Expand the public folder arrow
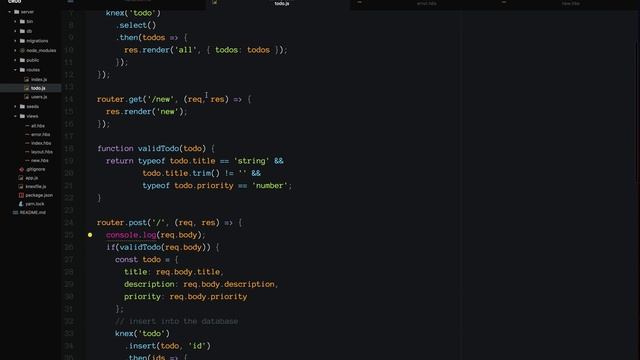Viewport: 640px width, 360px height. point(16,60)
